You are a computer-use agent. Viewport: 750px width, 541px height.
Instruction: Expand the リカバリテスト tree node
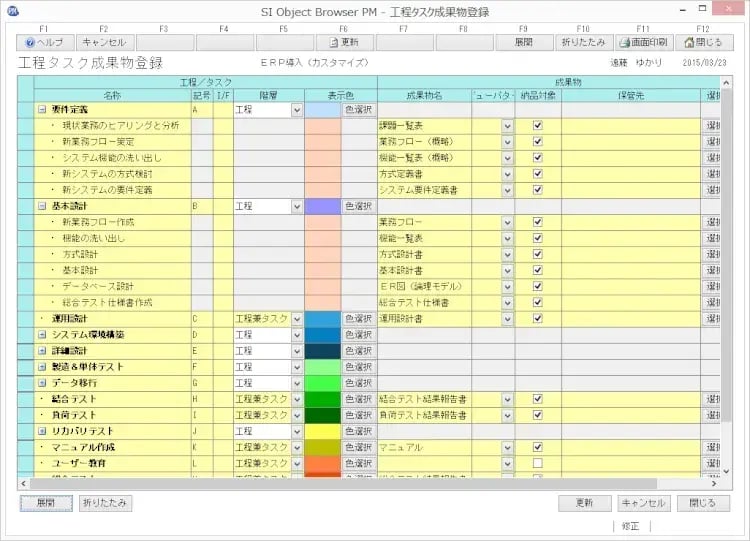(x=42, y=430)
